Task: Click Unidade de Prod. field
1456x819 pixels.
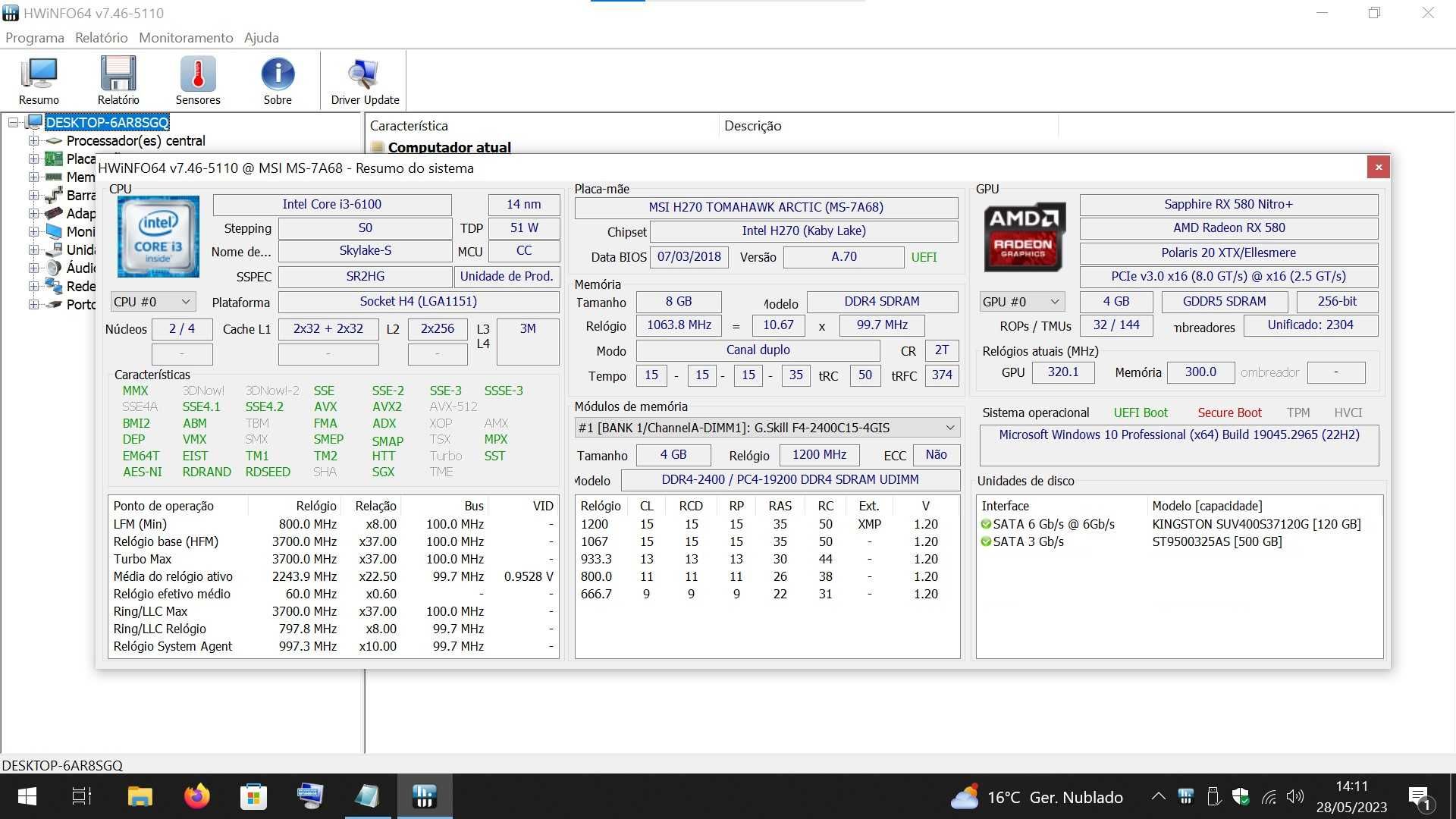Action: pyautogui.click(x=507, y=276)
